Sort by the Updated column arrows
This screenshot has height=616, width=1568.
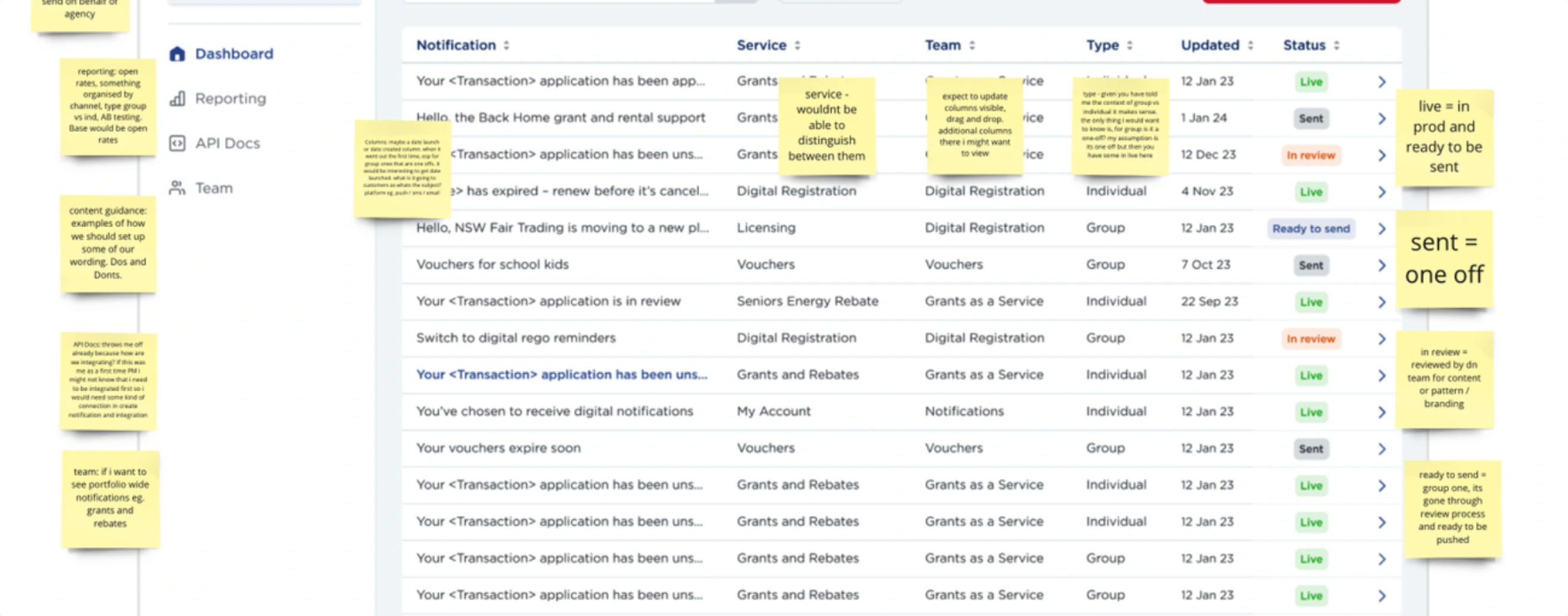pos(1250,45)
